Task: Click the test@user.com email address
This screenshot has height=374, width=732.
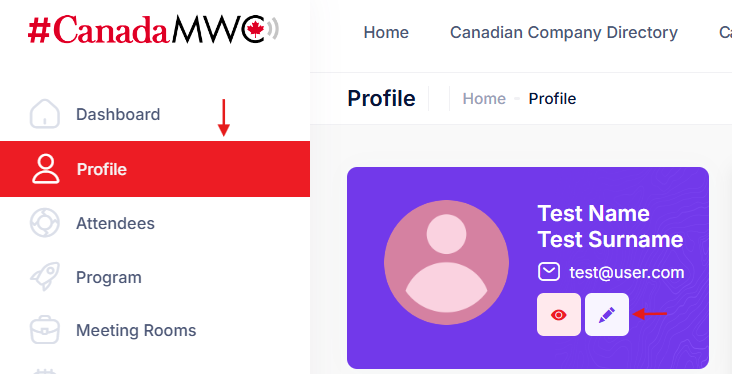Action: (626, 272)
